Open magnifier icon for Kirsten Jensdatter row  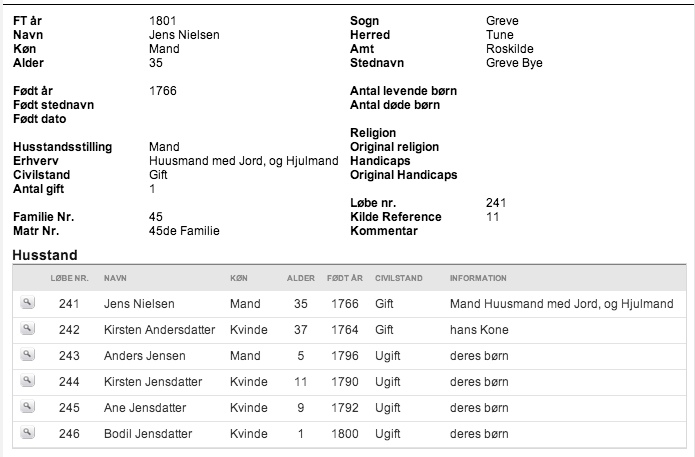(27, 381)
